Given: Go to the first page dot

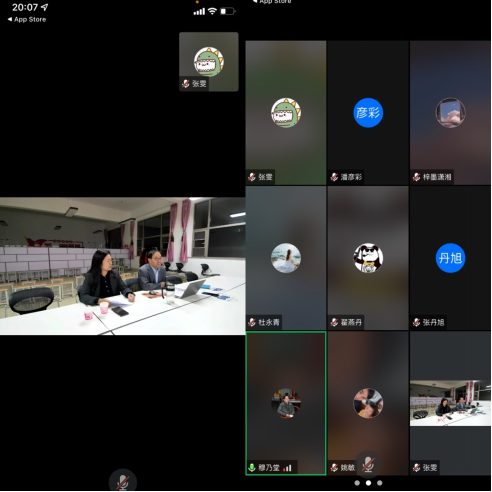Looking at the screenshot, I should 357,483.
